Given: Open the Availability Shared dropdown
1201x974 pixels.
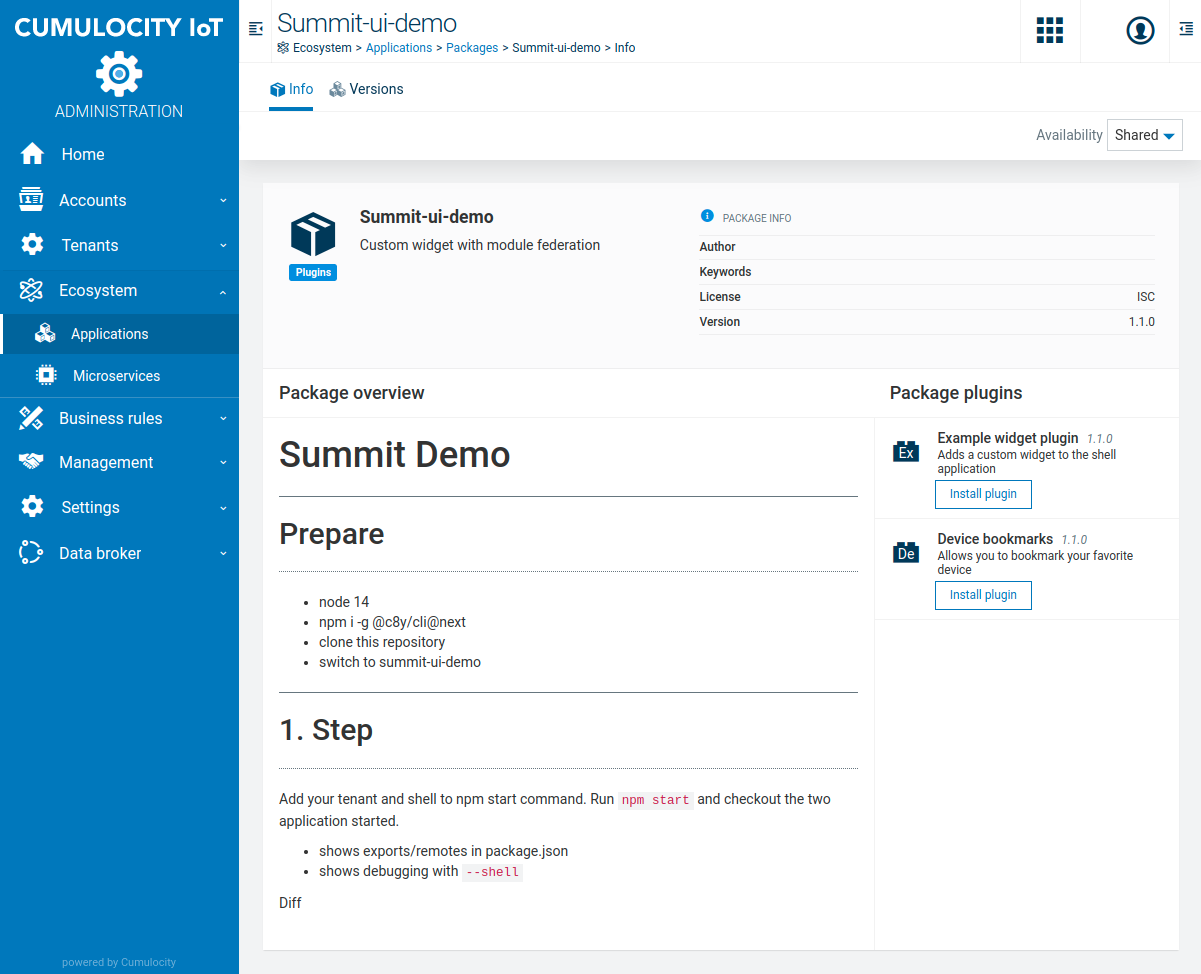Looking at the screenshot, I should (1144, 135).
